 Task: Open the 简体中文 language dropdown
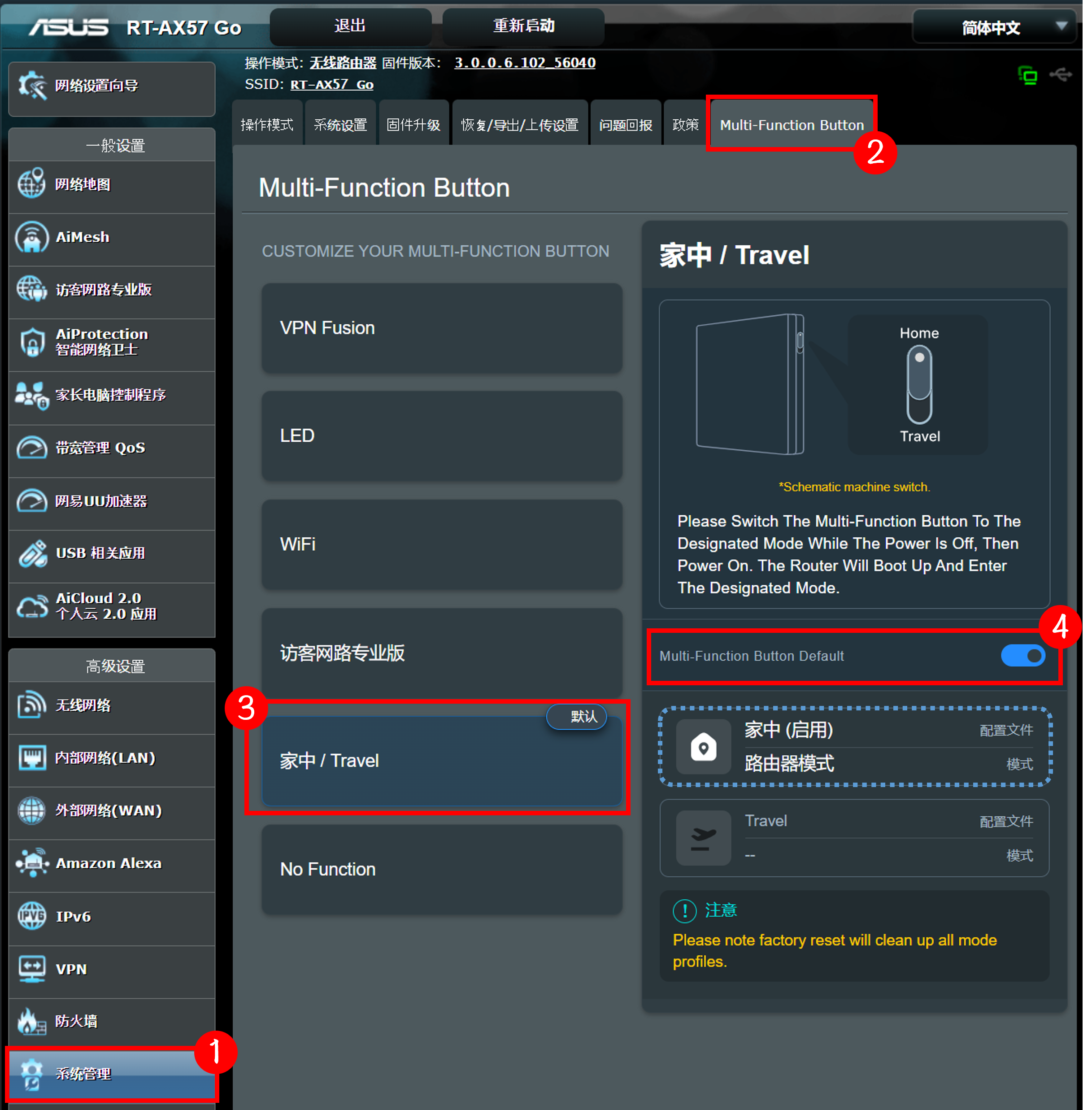994,26
